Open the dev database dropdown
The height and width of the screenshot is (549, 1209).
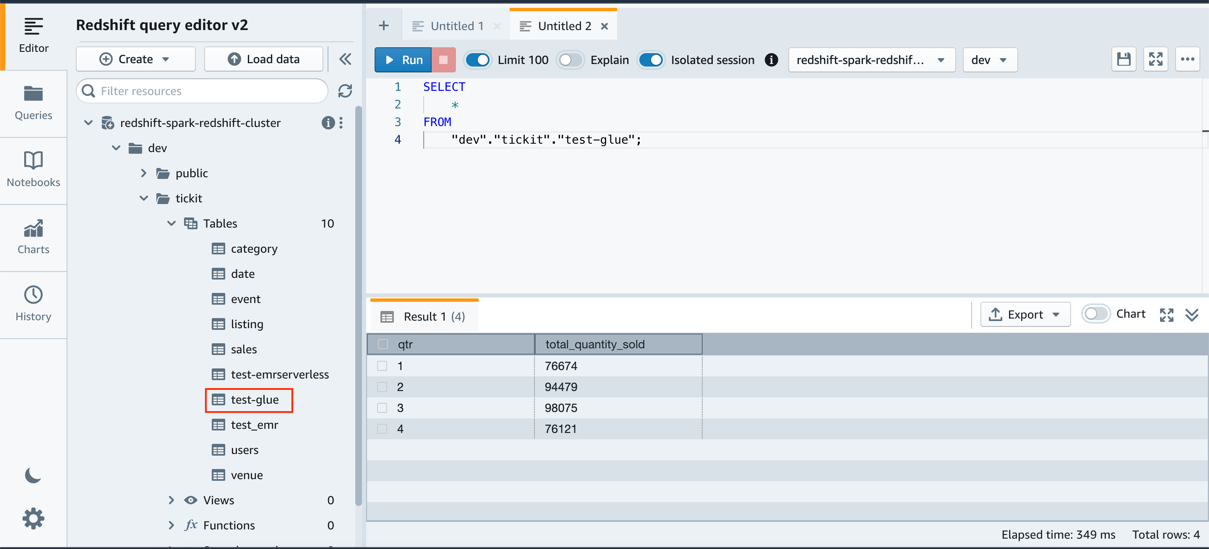[989, 60]
